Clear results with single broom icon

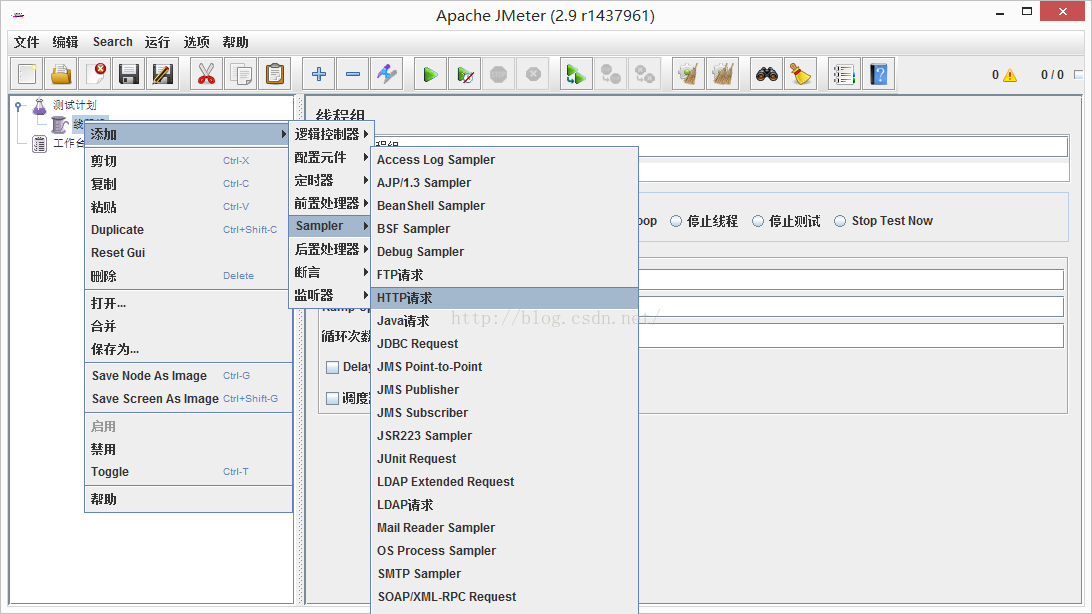click(x=689, y=74)
